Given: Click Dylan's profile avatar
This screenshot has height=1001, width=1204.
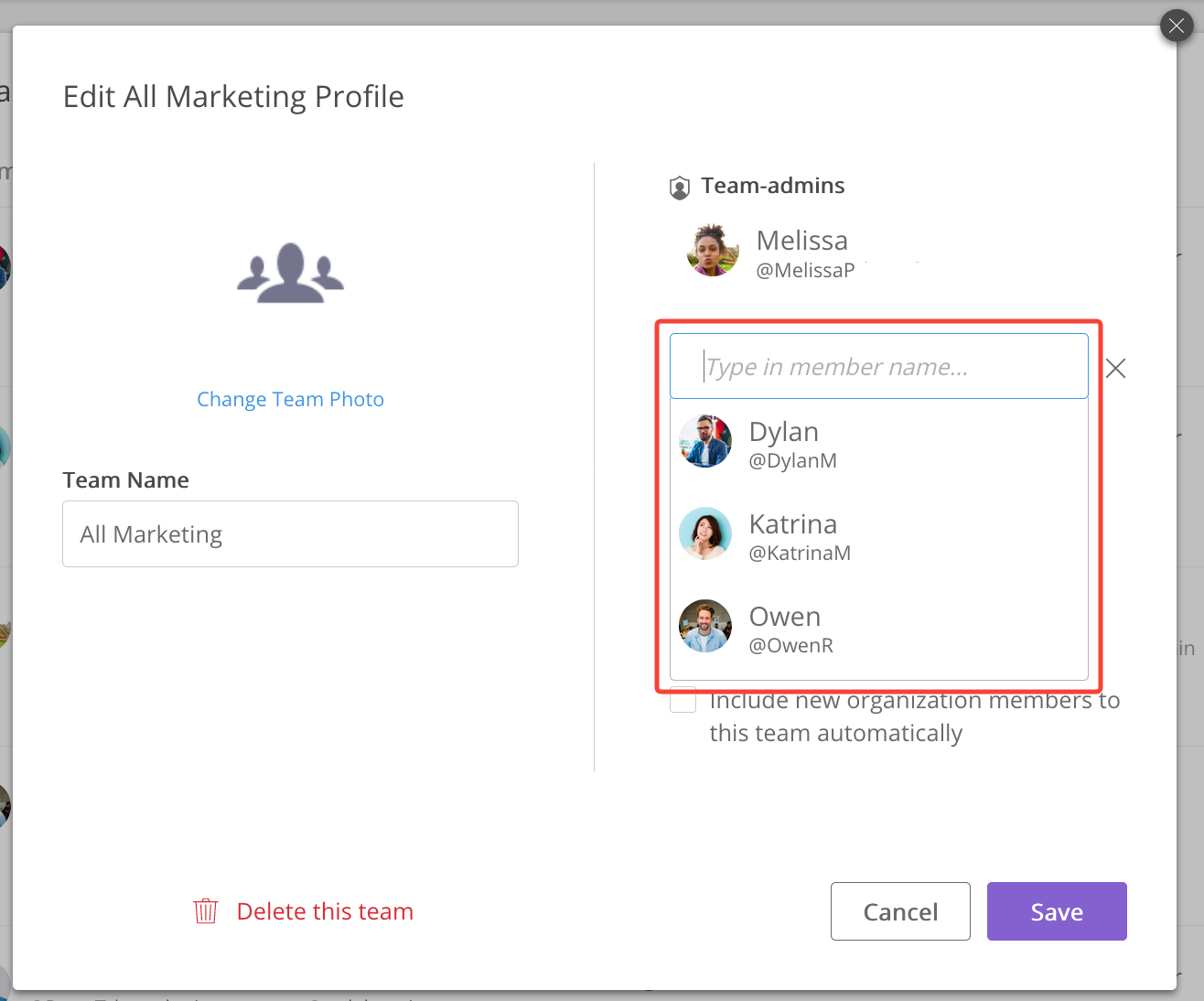Looking at the screenshot, I should pyautogui.click(x=705, y=441).
